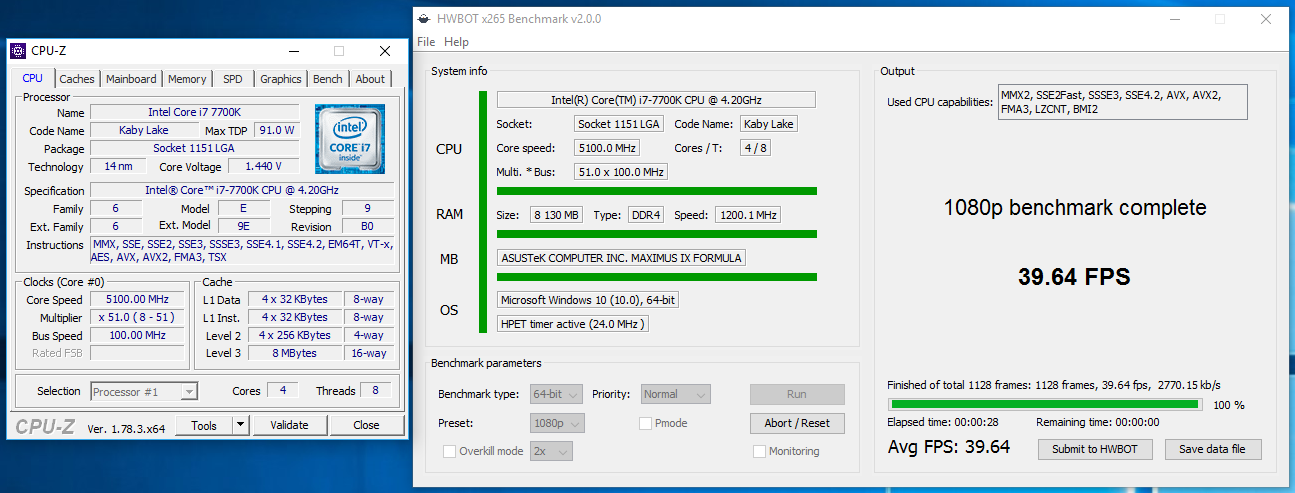Click the 1080p benchmark complete text
This screenshot has width=1295, height=493.
(x=1075, y=208)
